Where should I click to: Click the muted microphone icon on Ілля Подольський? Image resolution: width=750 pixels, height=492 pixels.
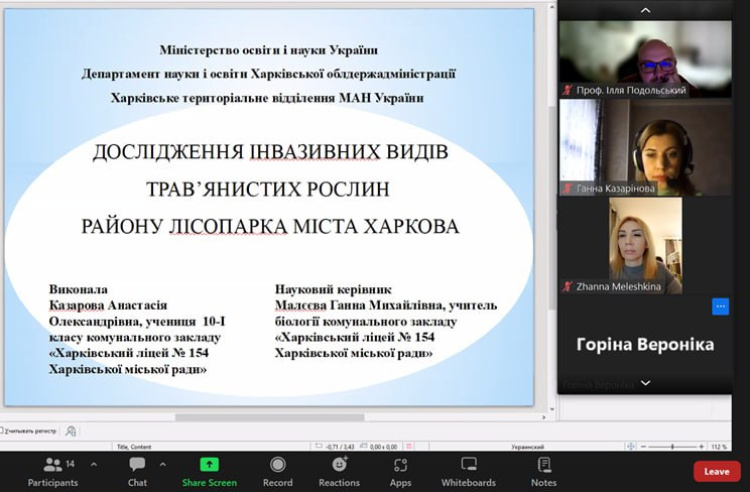pyautogui.click(x=567, y=90)
